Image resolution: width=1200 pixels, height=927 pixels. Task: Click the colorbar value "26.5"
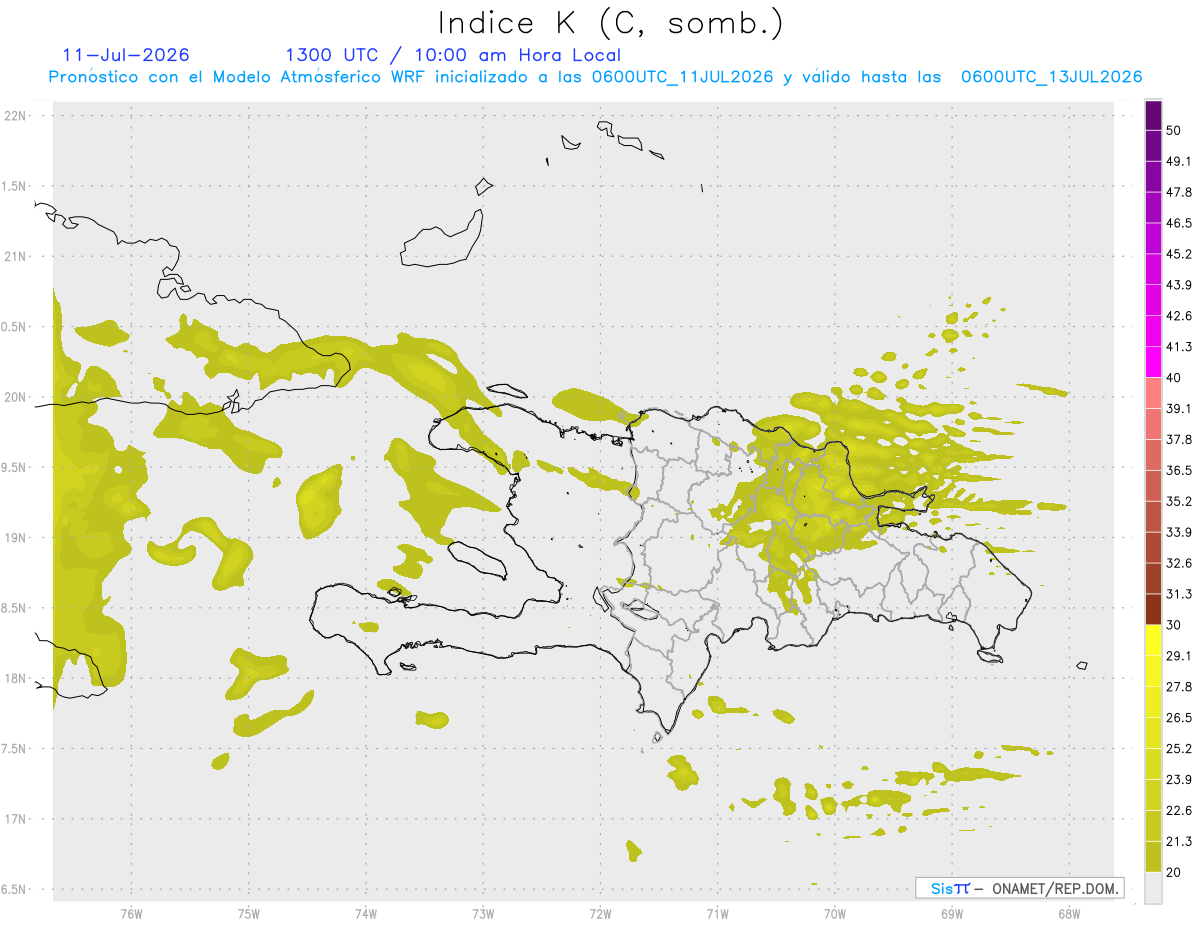pos(1180,718)
